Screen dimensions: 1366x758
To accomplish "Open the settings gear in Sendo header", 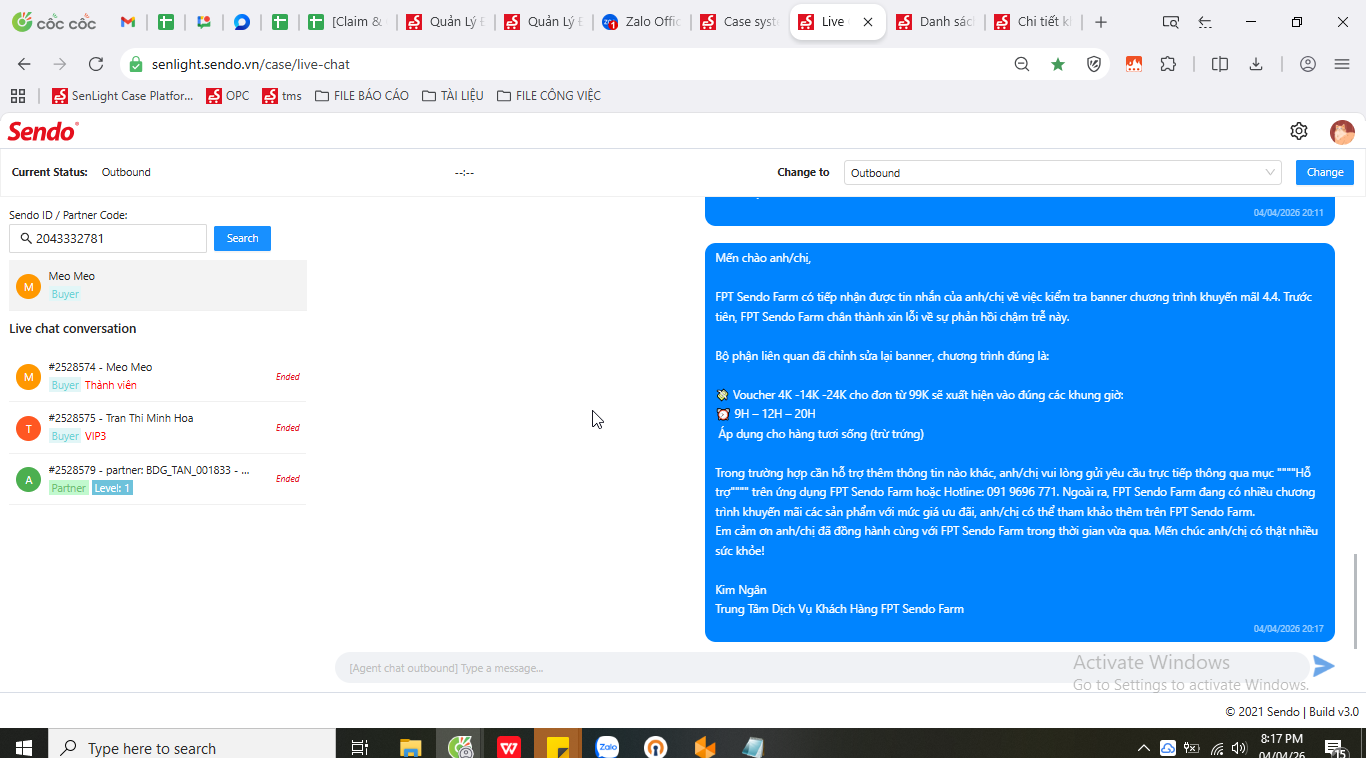I will (x=1299, y=131).
